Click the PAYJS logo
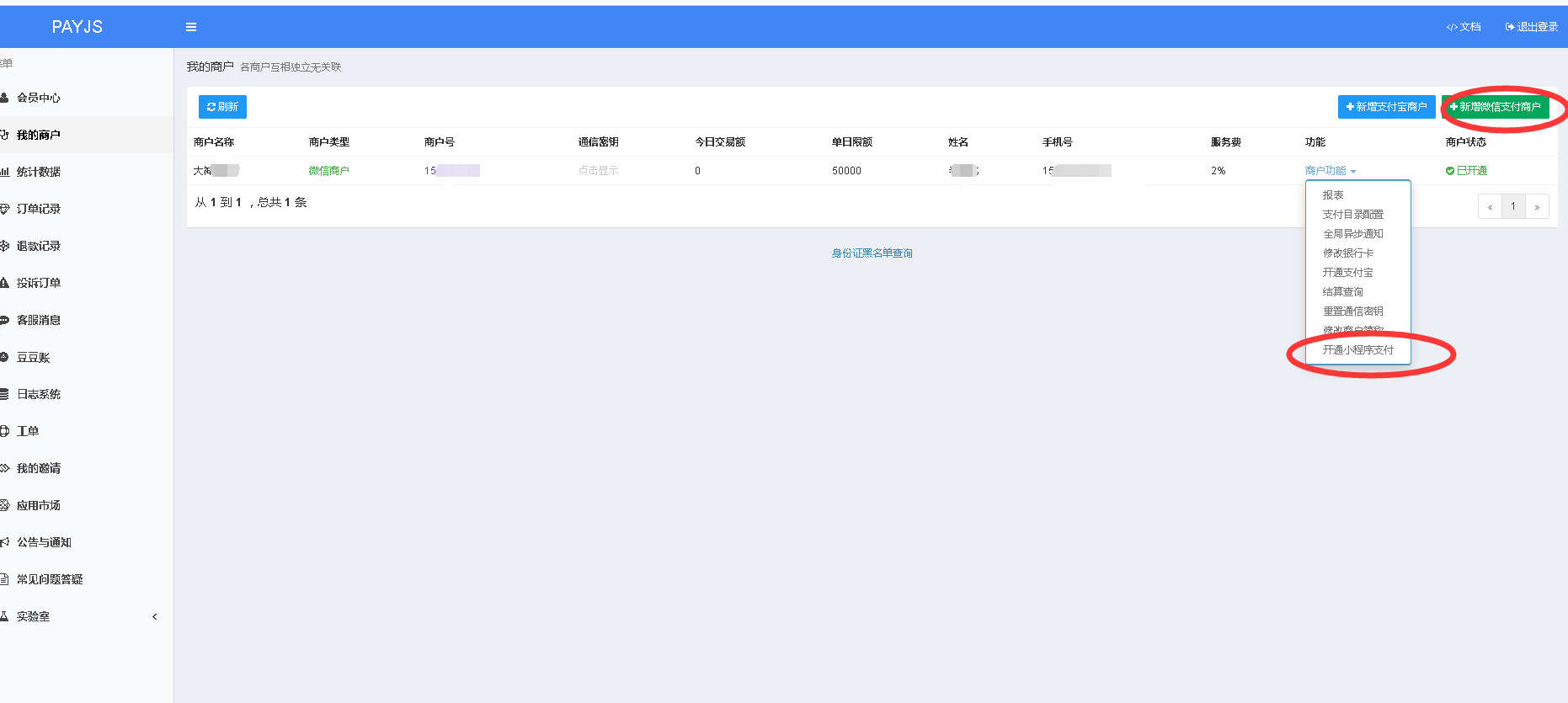The image size is (1568, 703). click(x=77, y=27)
